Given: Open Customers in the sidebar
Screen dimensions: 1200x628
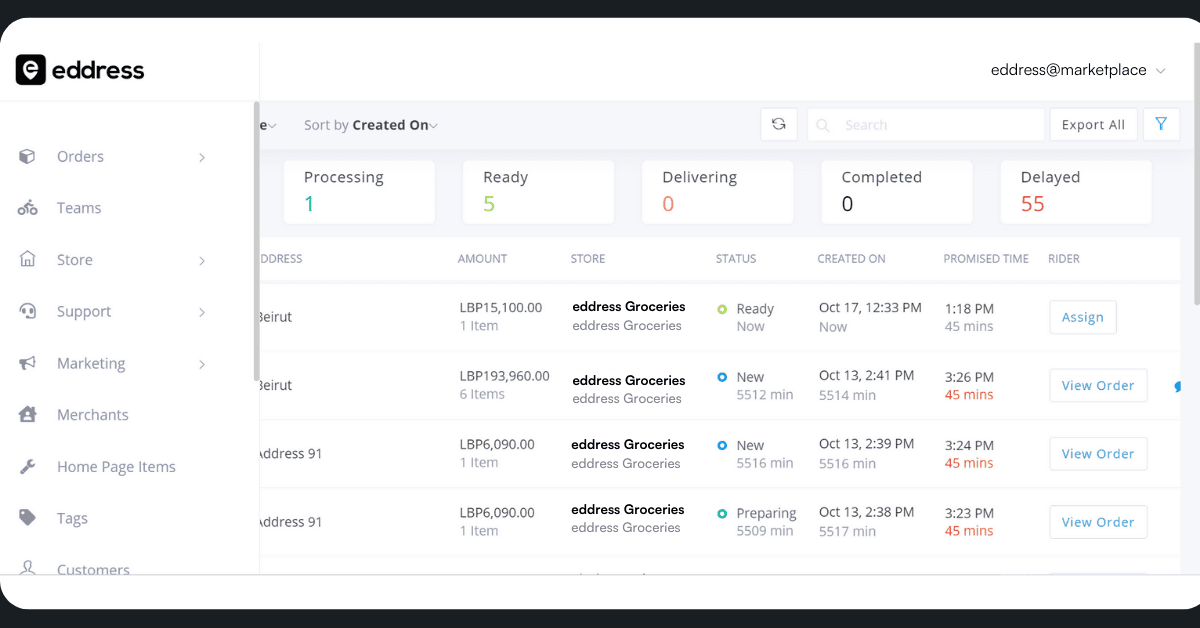Looking at the screenshot, I should (93, 567).
